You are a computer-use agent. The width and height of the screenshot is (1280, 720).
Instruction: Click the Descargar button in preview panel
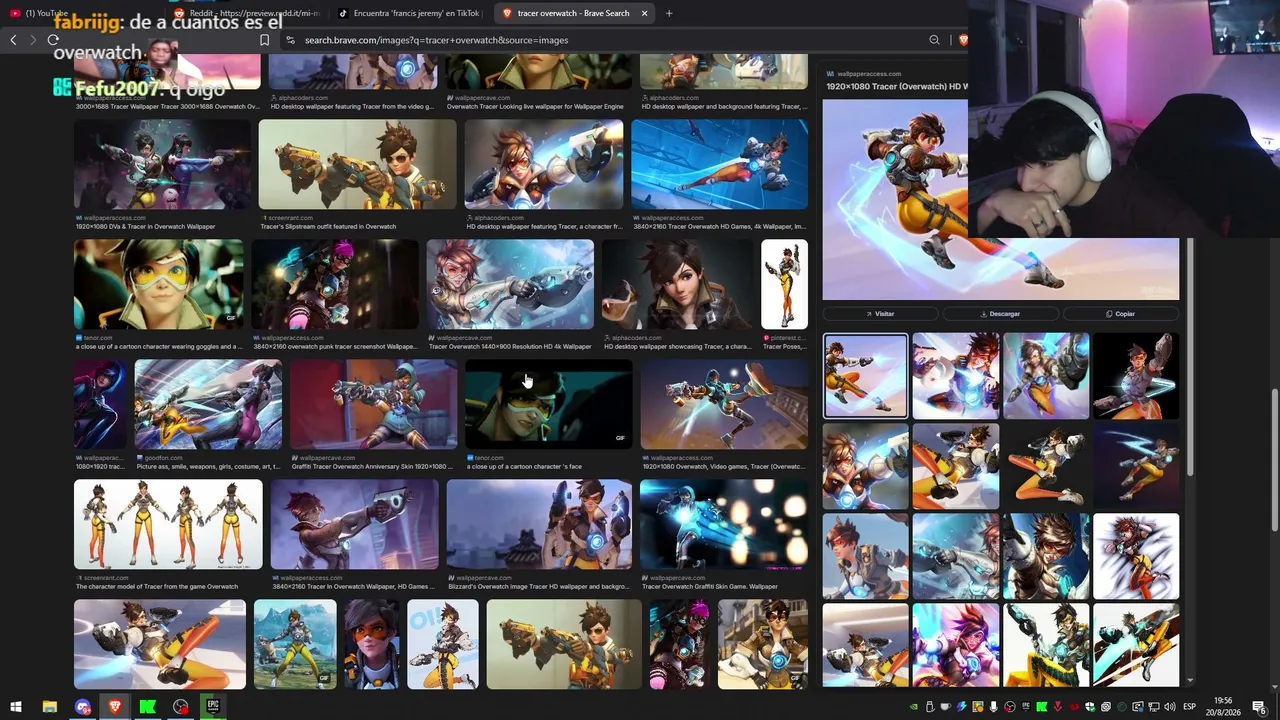1000,314
